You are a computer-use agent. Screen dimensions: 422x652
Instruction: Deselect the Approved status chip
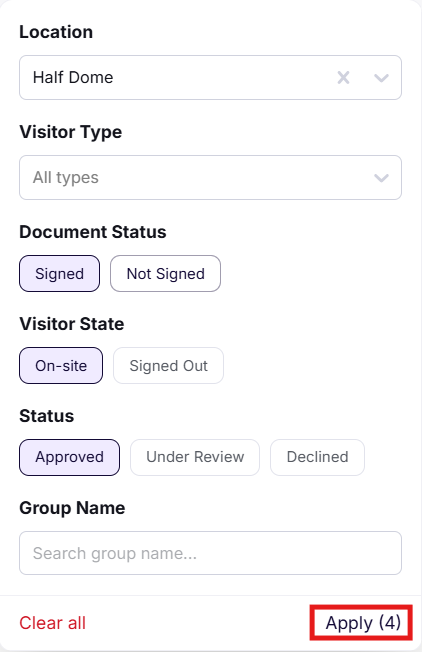[69, 457]
